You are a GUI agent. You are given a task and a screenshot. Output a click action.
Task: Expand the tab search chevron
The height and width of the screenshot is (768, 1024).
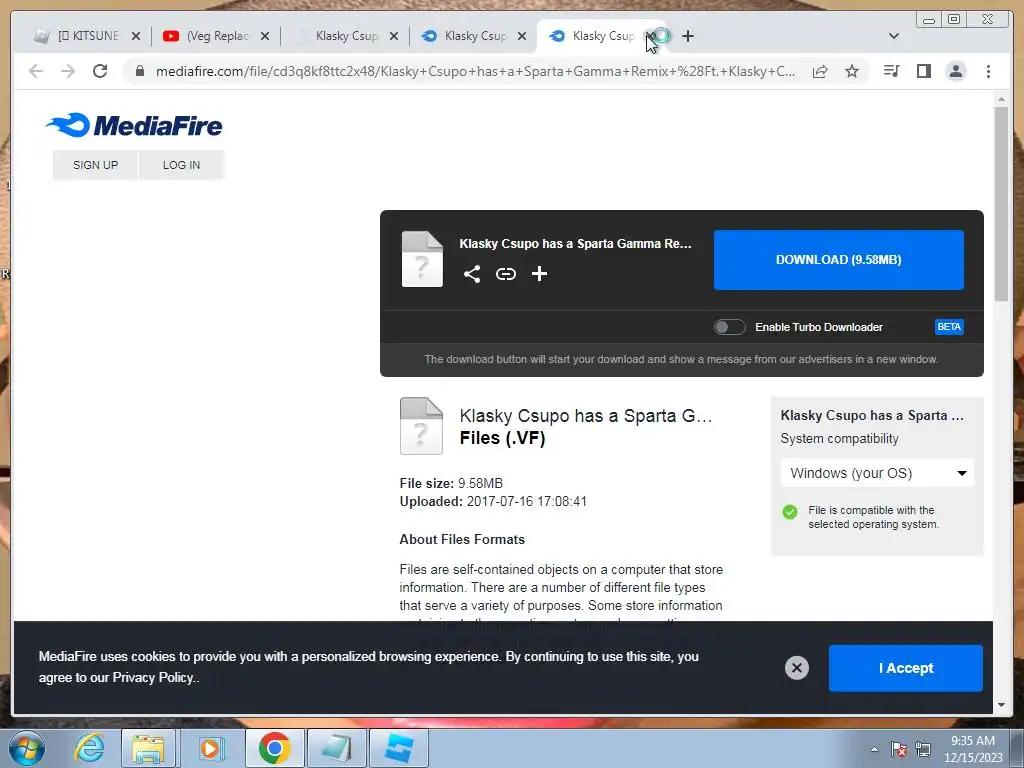894,36
